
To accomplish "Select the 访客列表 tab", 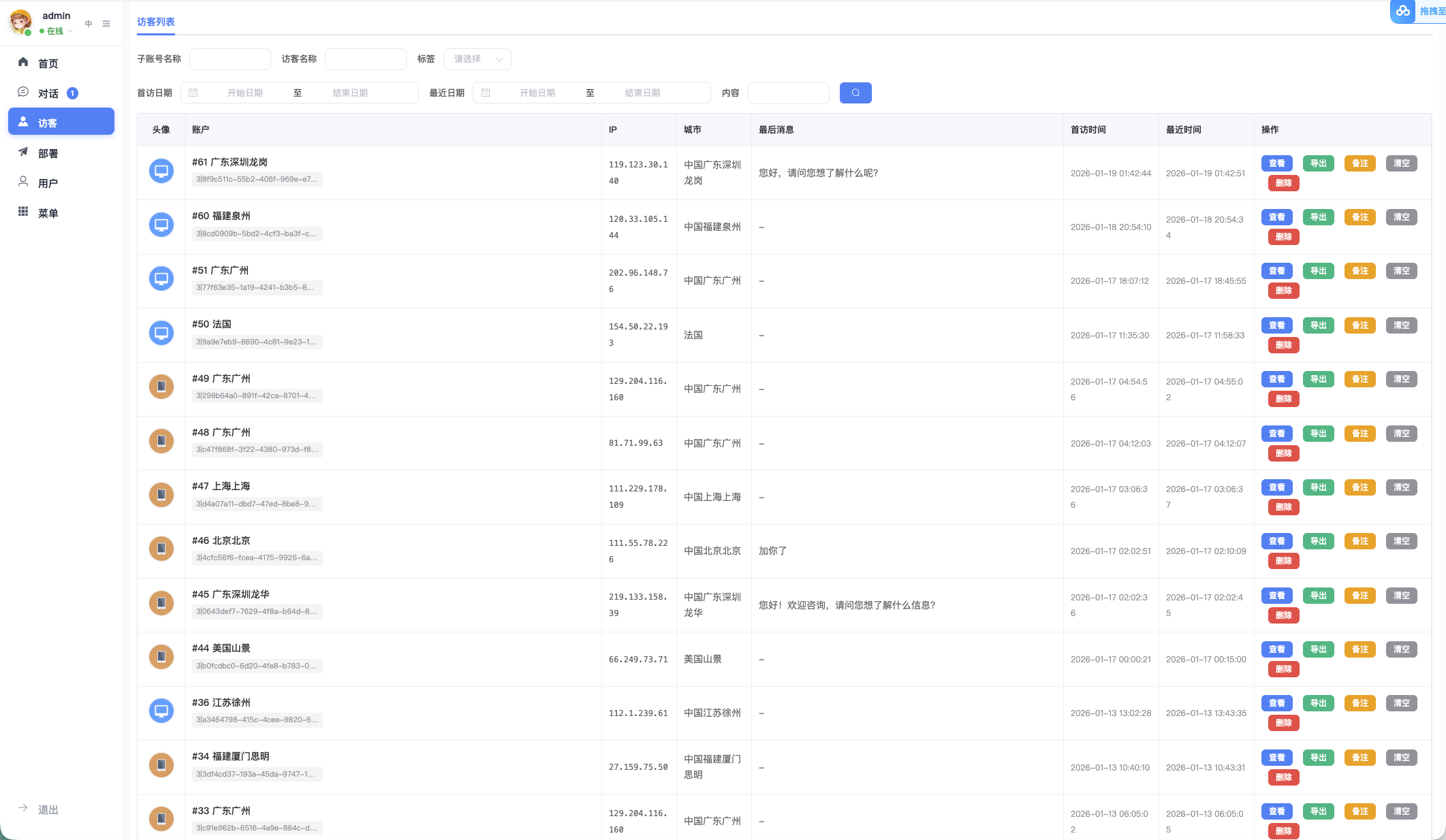I will pos(155,22).
